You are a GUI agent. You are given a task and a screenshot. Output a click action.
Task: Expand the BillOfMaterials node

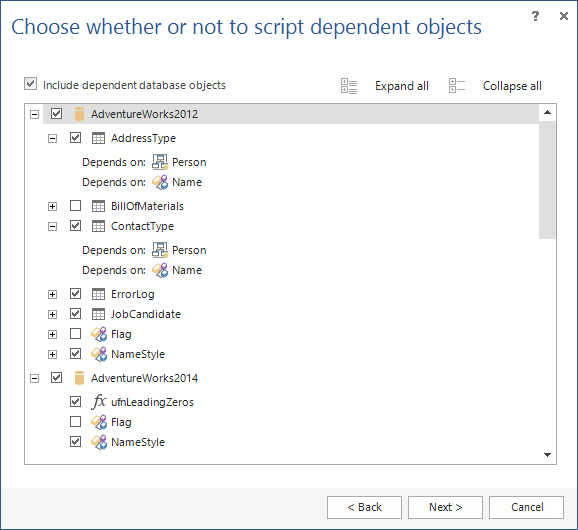(x=53, y=206)
